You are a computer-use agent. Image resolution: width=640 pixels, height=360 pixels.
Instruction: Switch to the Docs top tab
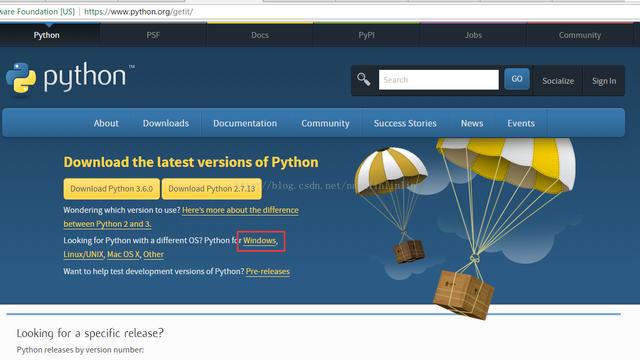click(260, 35)
